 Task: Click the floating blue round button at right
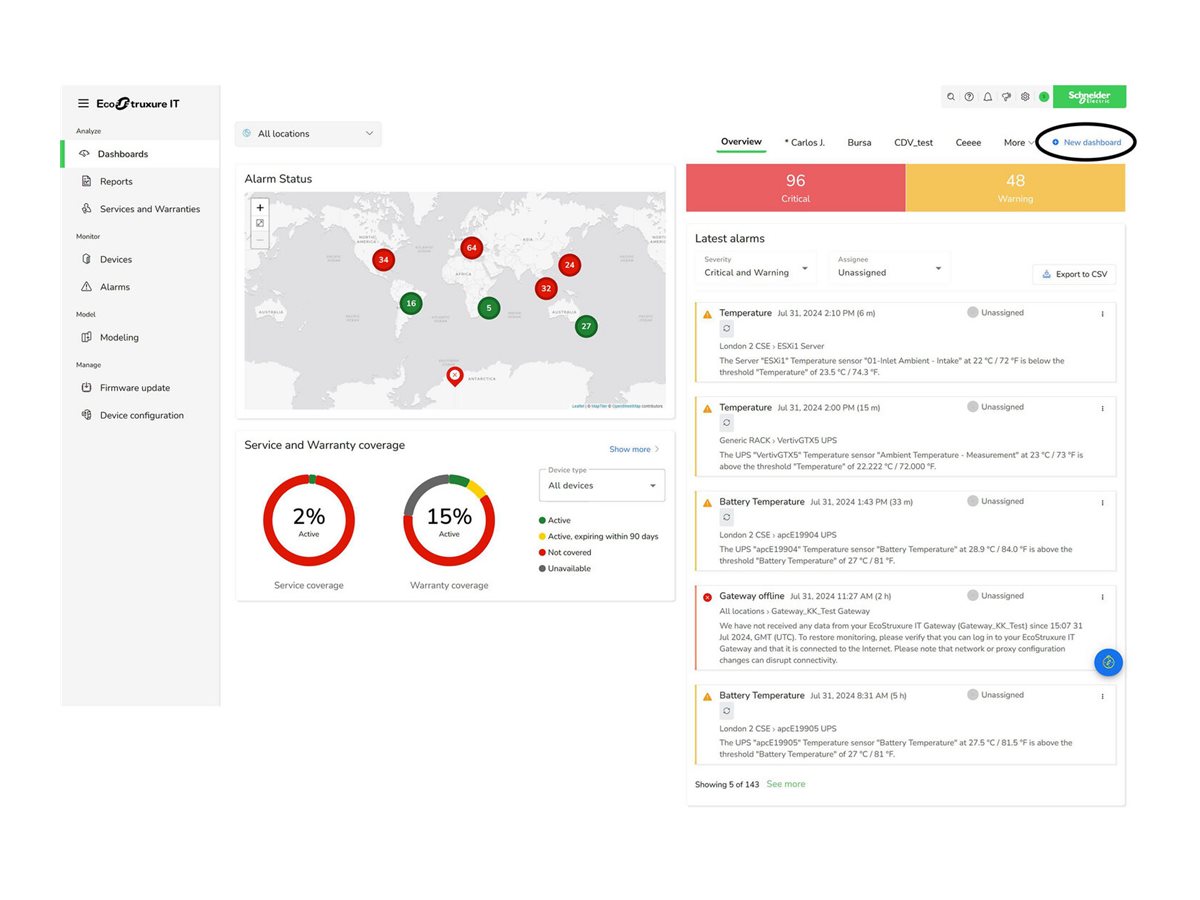[x=1108, y=662]
